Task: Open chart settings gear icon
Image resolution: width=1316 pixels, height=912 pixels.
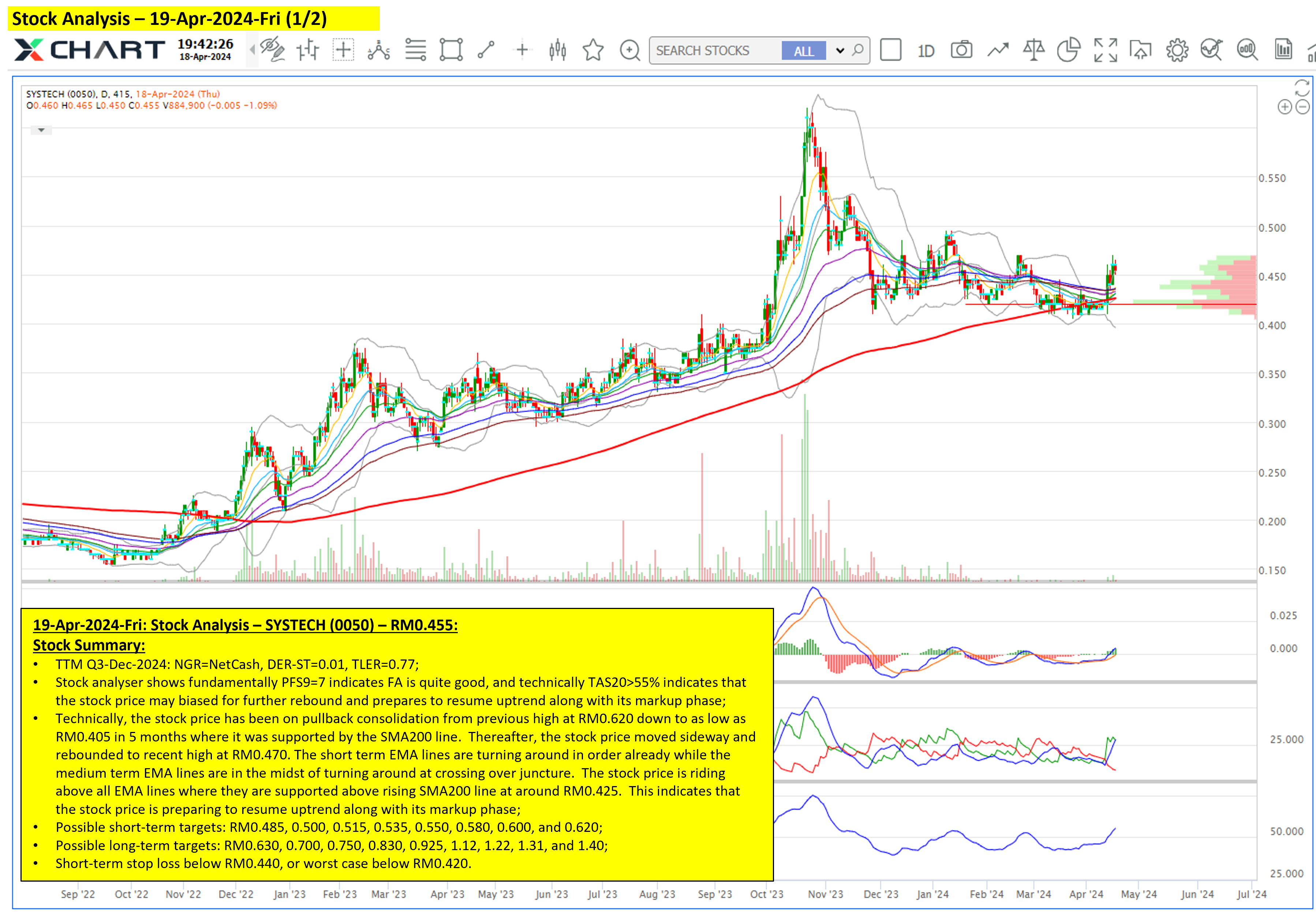Action: click(1177, 50)
